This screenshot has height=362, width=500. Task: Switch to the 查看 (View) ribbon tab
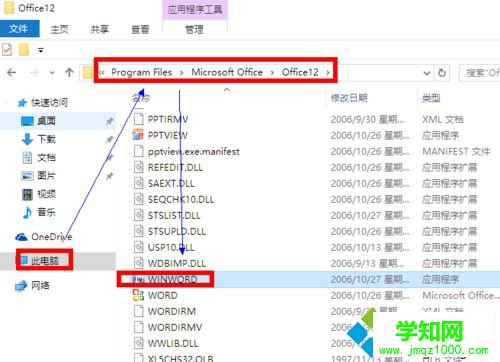pyautogui.click(x=140, y=29)
